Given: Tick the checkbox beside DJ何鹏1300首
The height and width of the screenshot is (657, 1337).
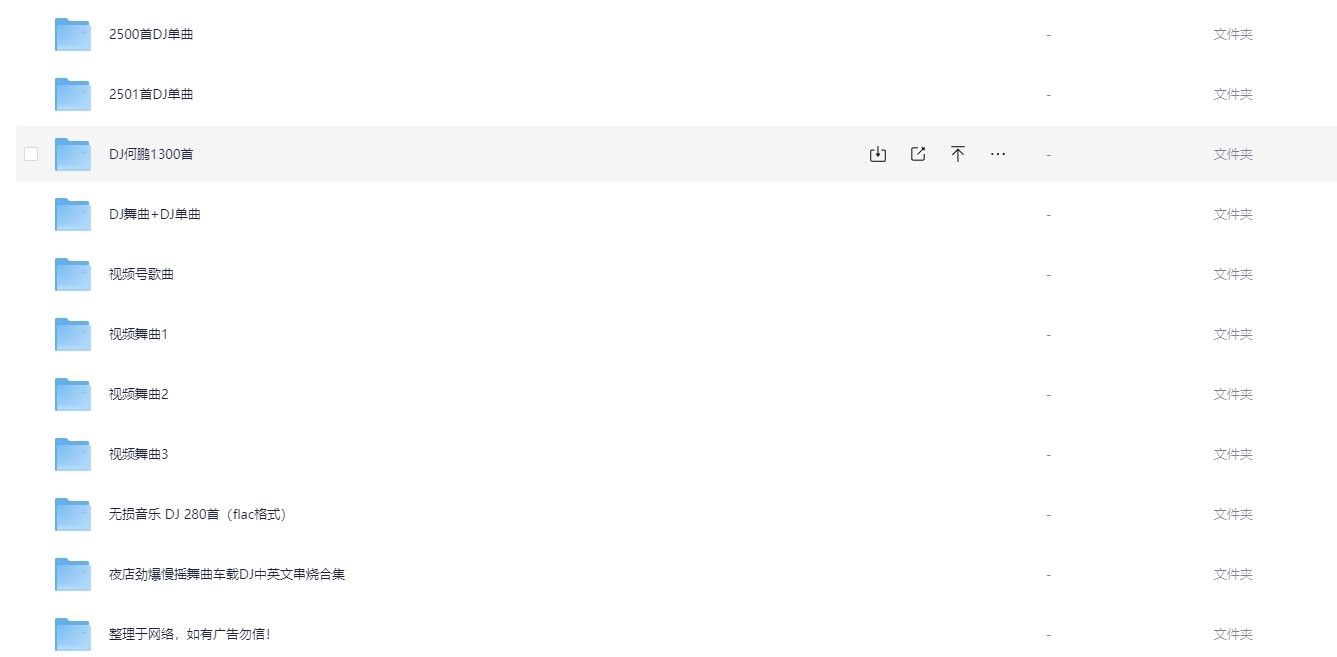Looking at the screenshot, I should [x=31, y=154].
